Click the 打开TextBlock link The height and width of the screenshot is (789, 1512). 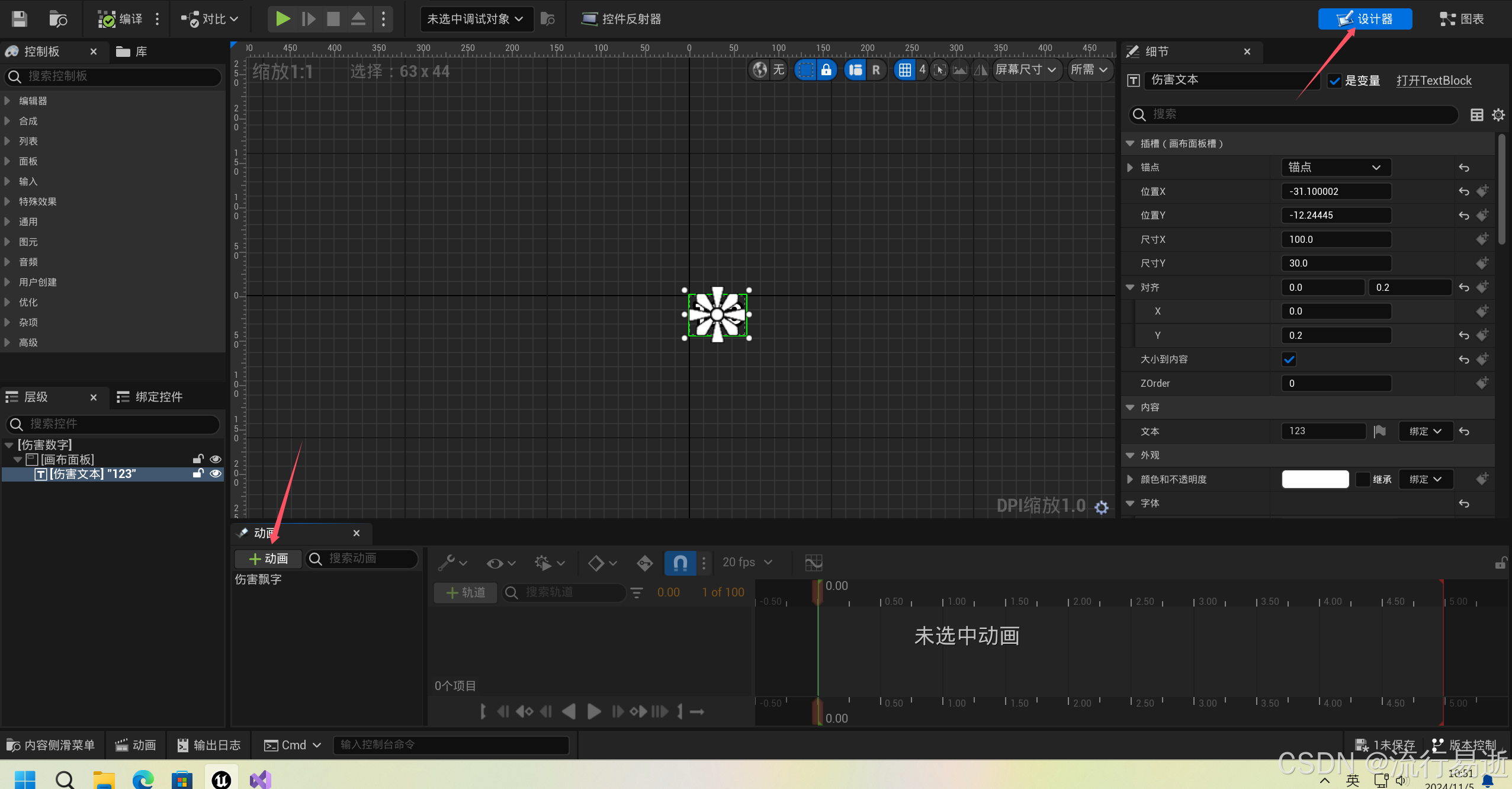[1433, 81]
